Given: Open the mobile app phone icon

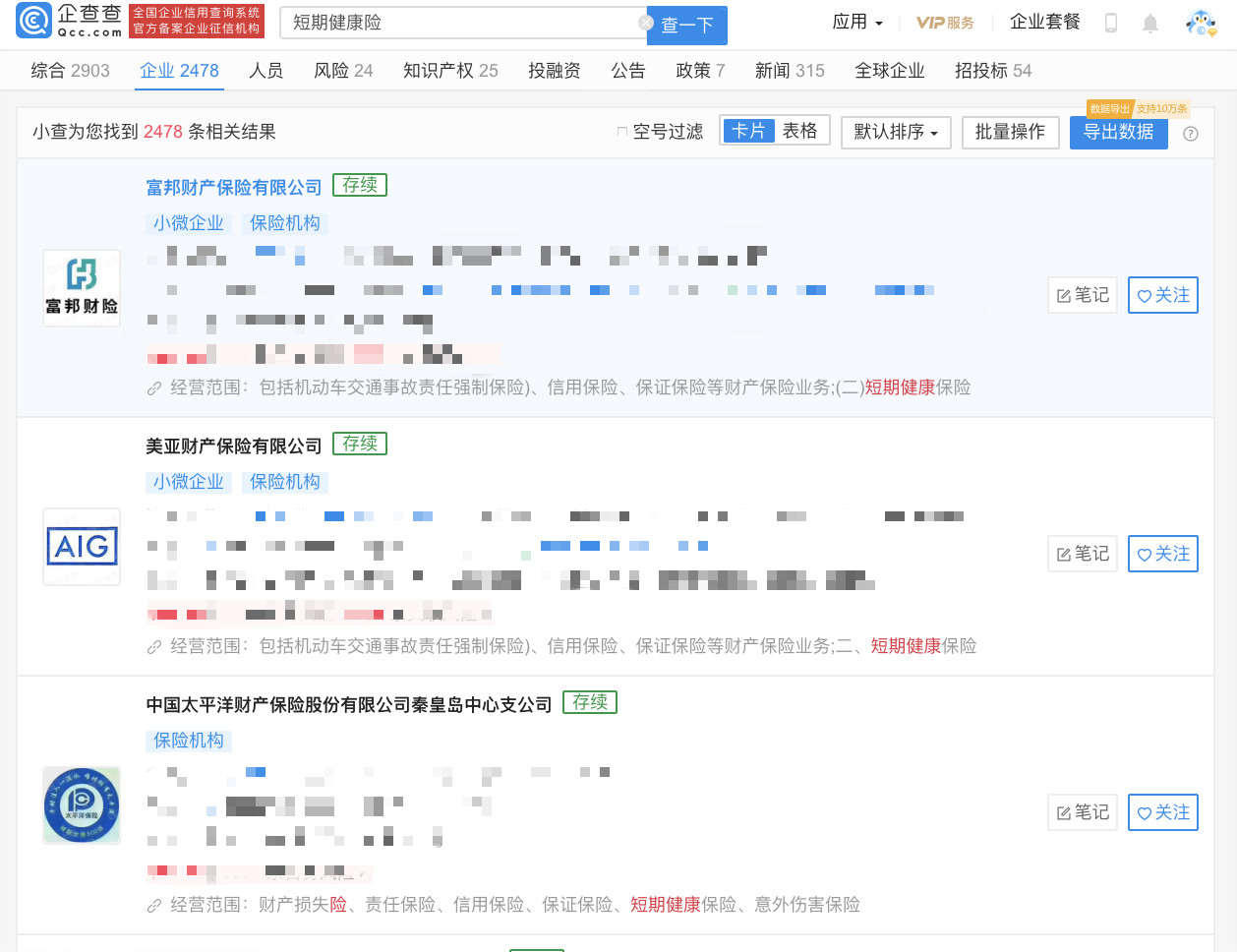Looking at the screenshot, I should tap(1111, 23).
